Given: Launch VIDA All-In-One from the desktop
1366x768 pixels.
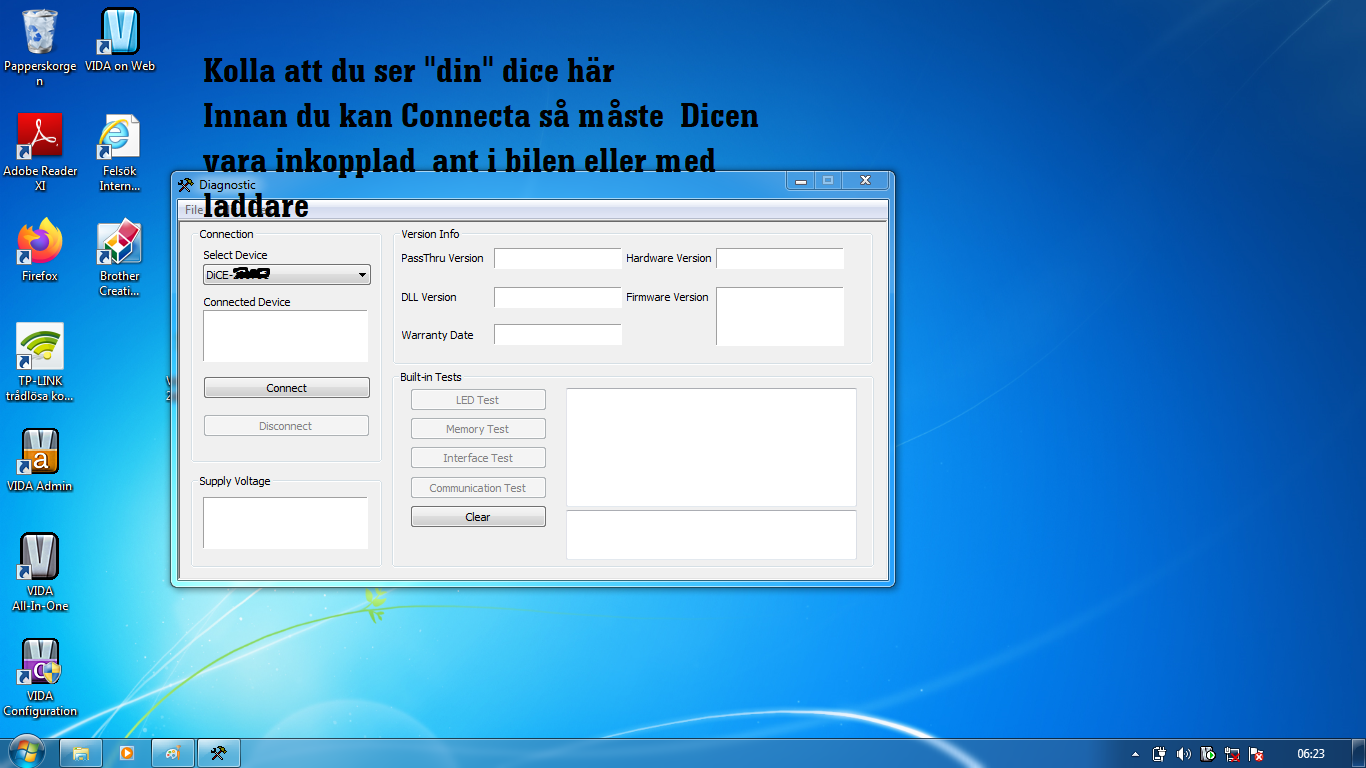Looking at the screenshot, I should click(40, 572).
